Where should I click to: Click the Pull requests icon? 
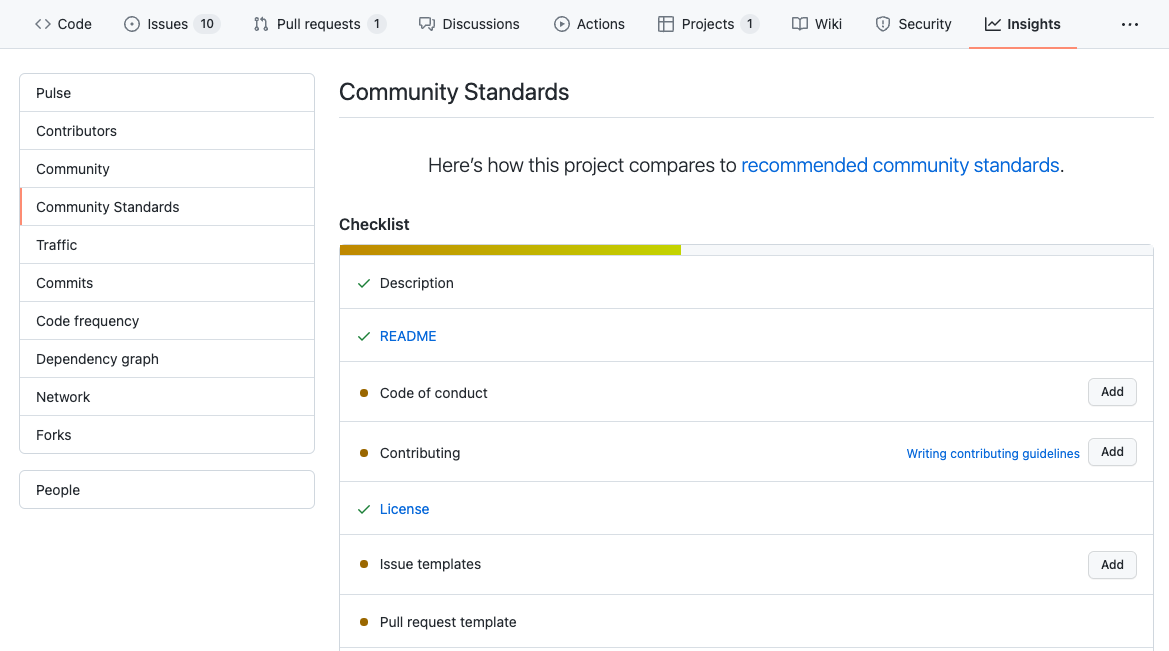coord(261,24)
